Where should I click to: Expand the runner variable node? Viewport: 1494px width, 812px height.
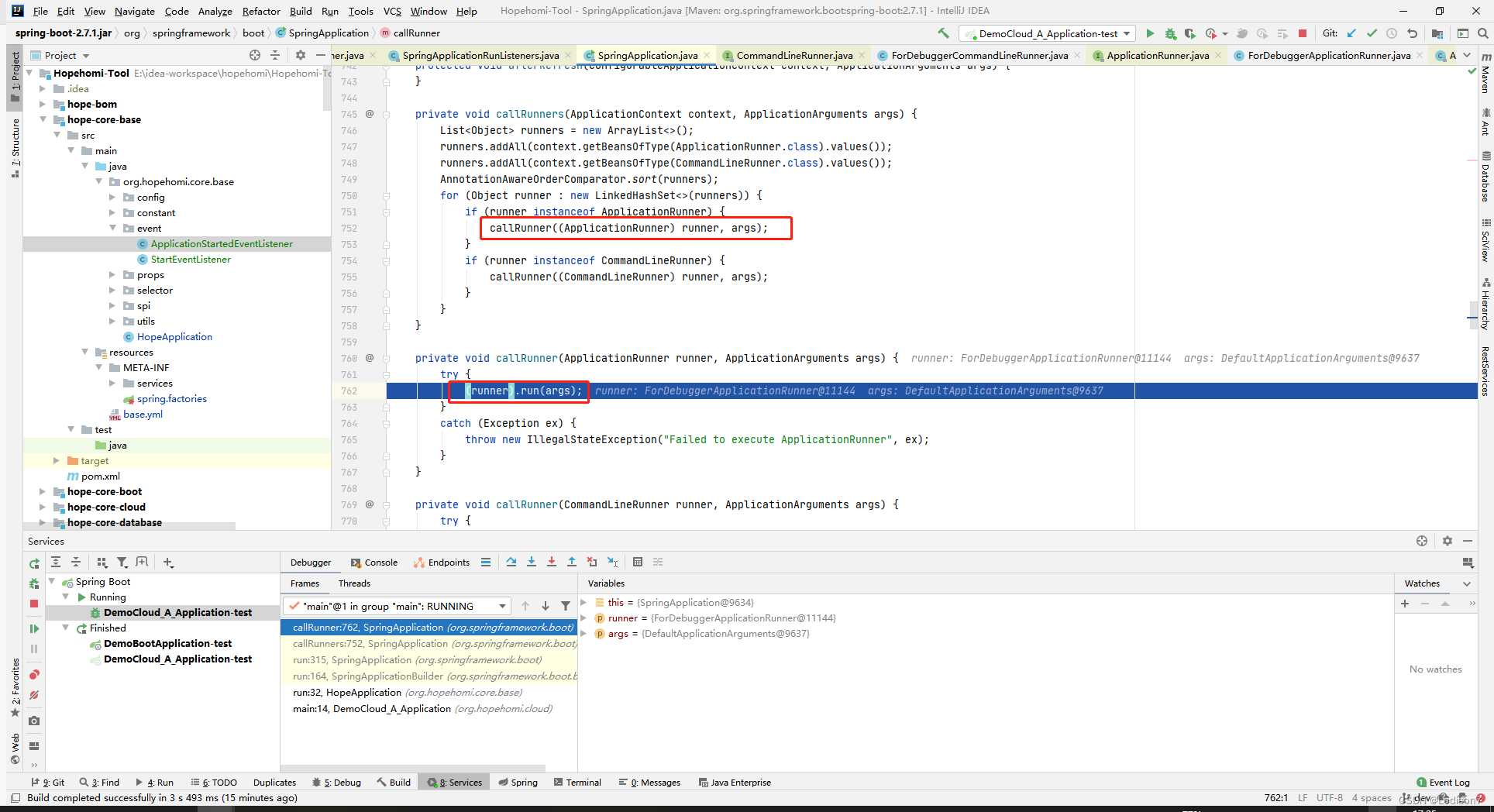pyautogui.click(x=584, y=618)
